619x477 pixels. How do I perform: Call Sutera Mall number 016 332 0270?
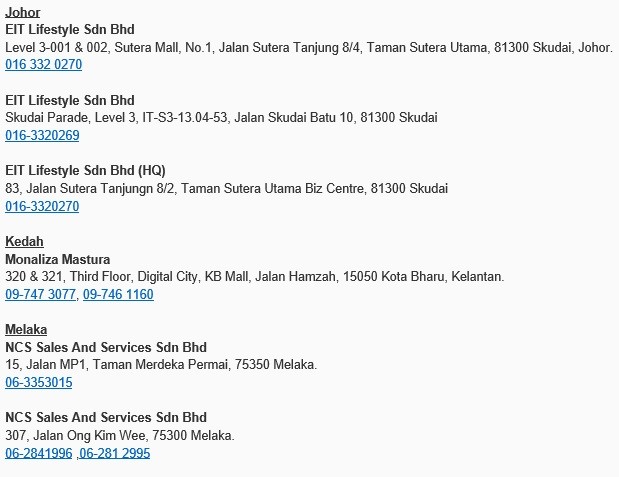tap(43, 64)
